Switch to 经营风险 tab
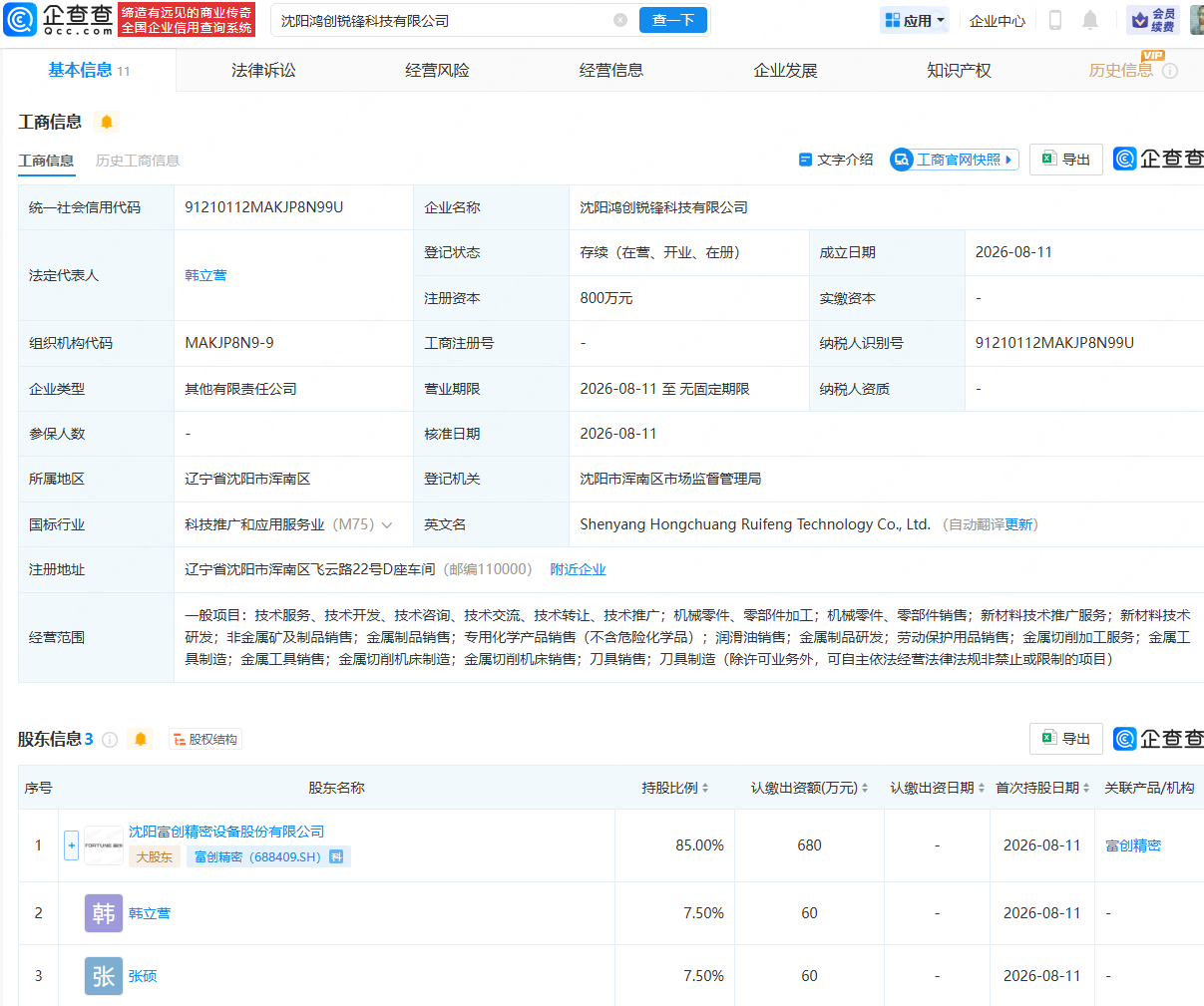This screenshot has width=1204, height=1006. click(x=437, y=71)
